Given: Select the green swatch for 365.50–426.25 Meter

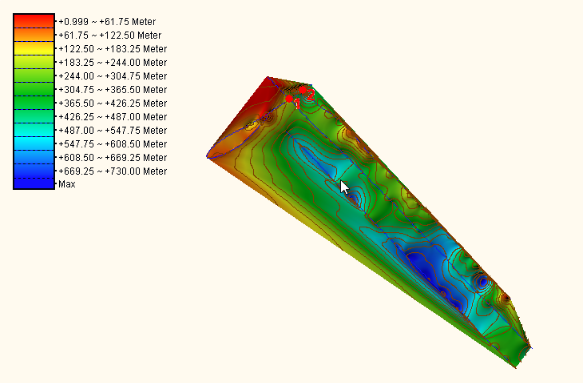Looking at the screenshot, I should coord(34,103).
